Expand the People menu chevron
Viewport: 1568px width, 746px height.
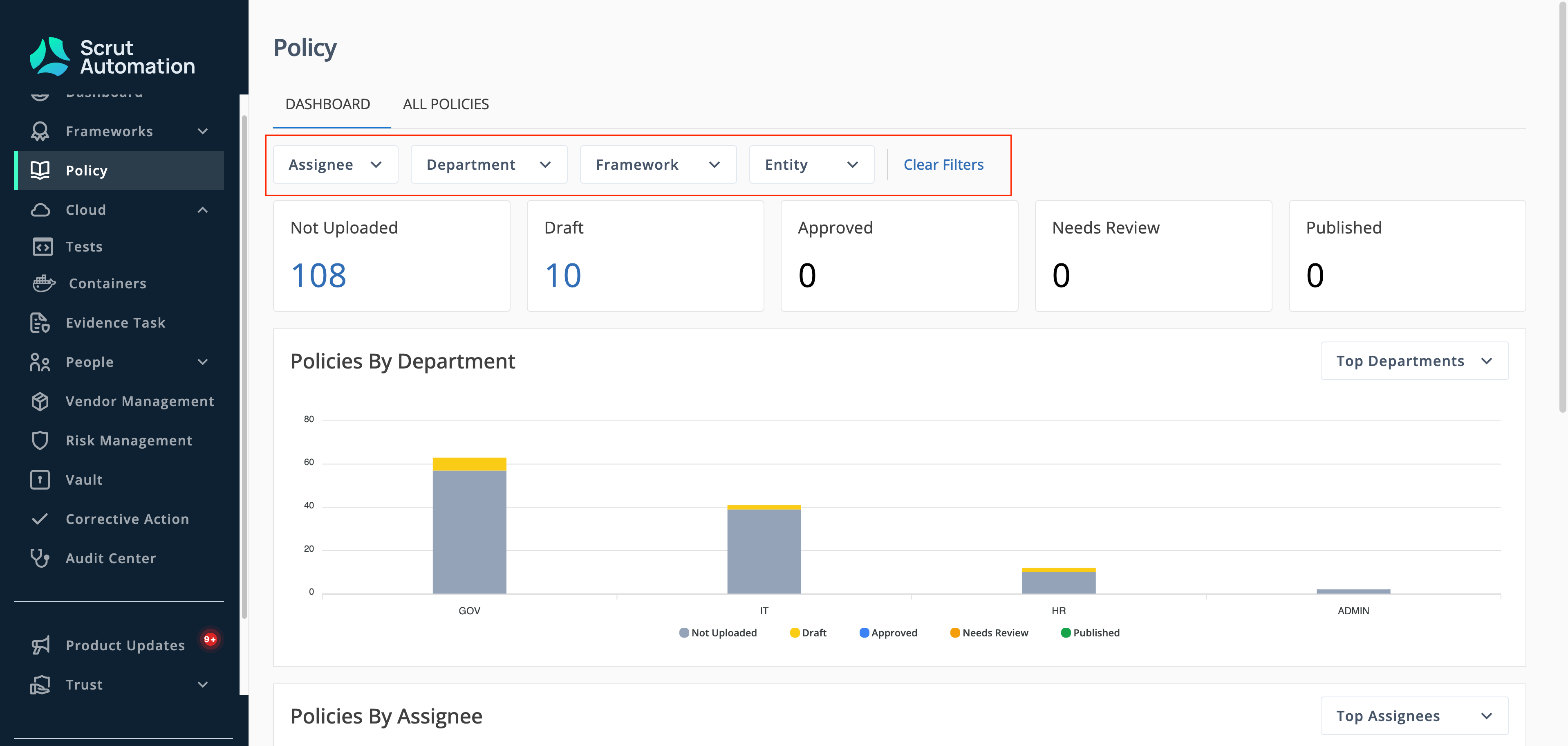point(203,362)
